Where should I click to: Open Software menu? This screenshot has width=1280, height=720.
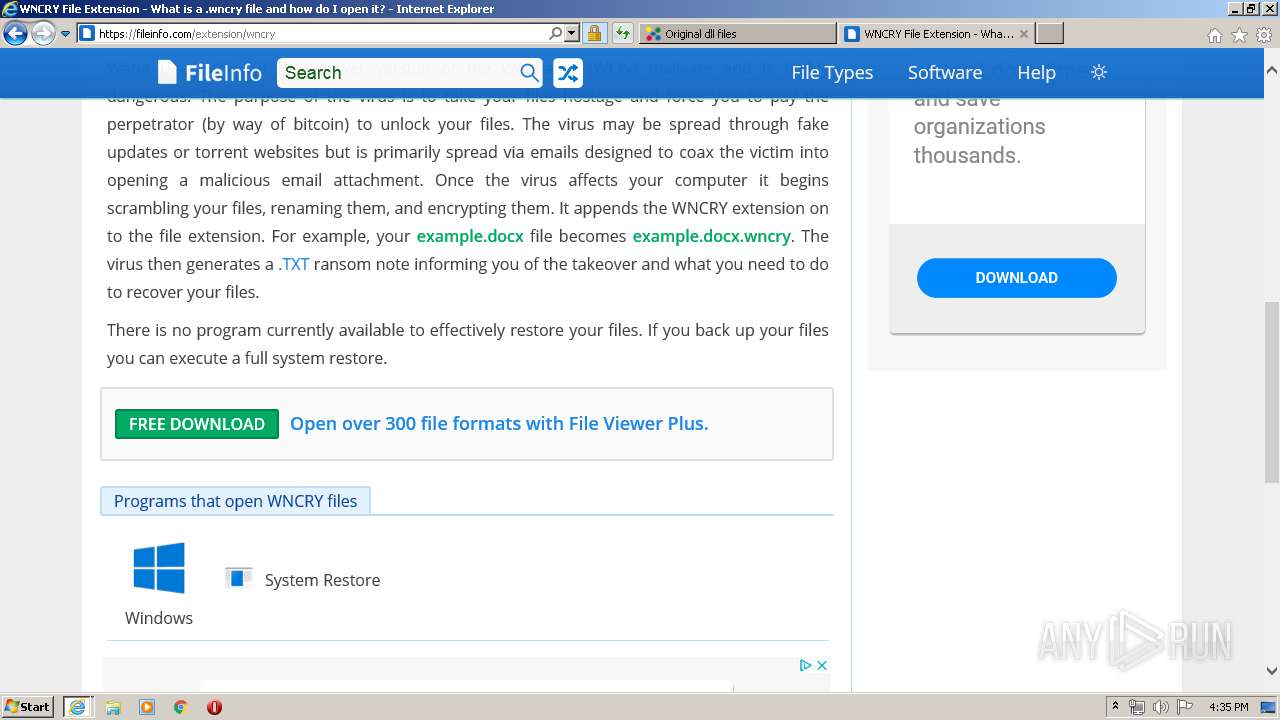click(944, 73)
